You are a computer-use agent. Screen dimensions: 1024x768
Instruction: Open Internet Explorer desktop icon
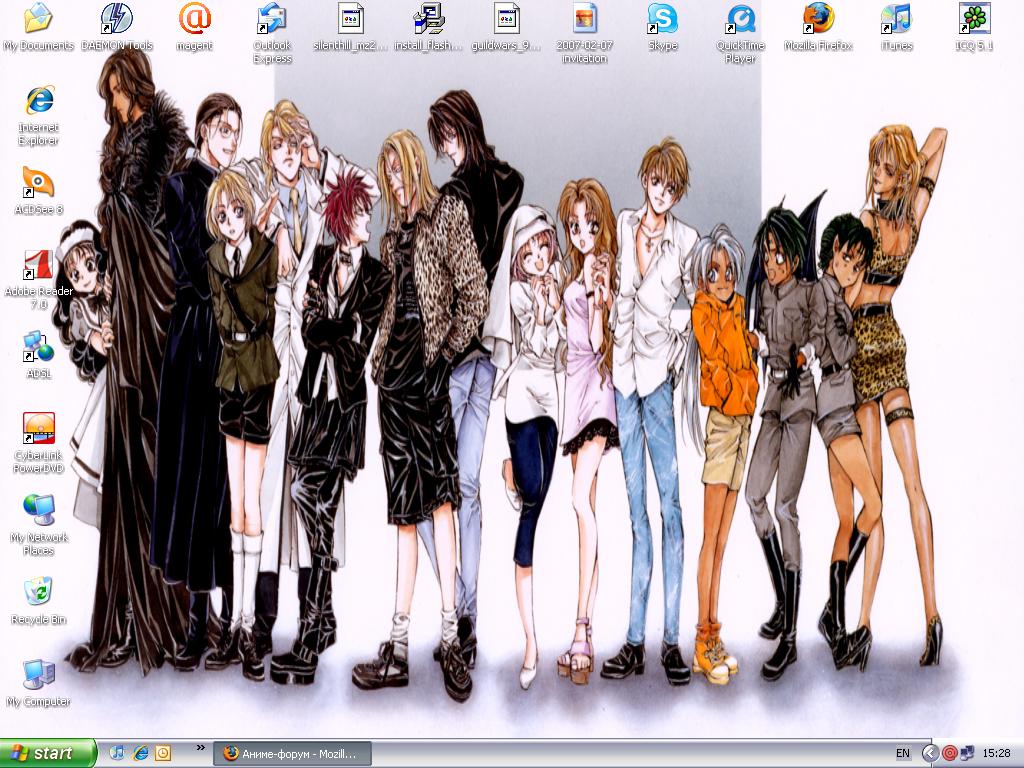[x=39, y=116]
